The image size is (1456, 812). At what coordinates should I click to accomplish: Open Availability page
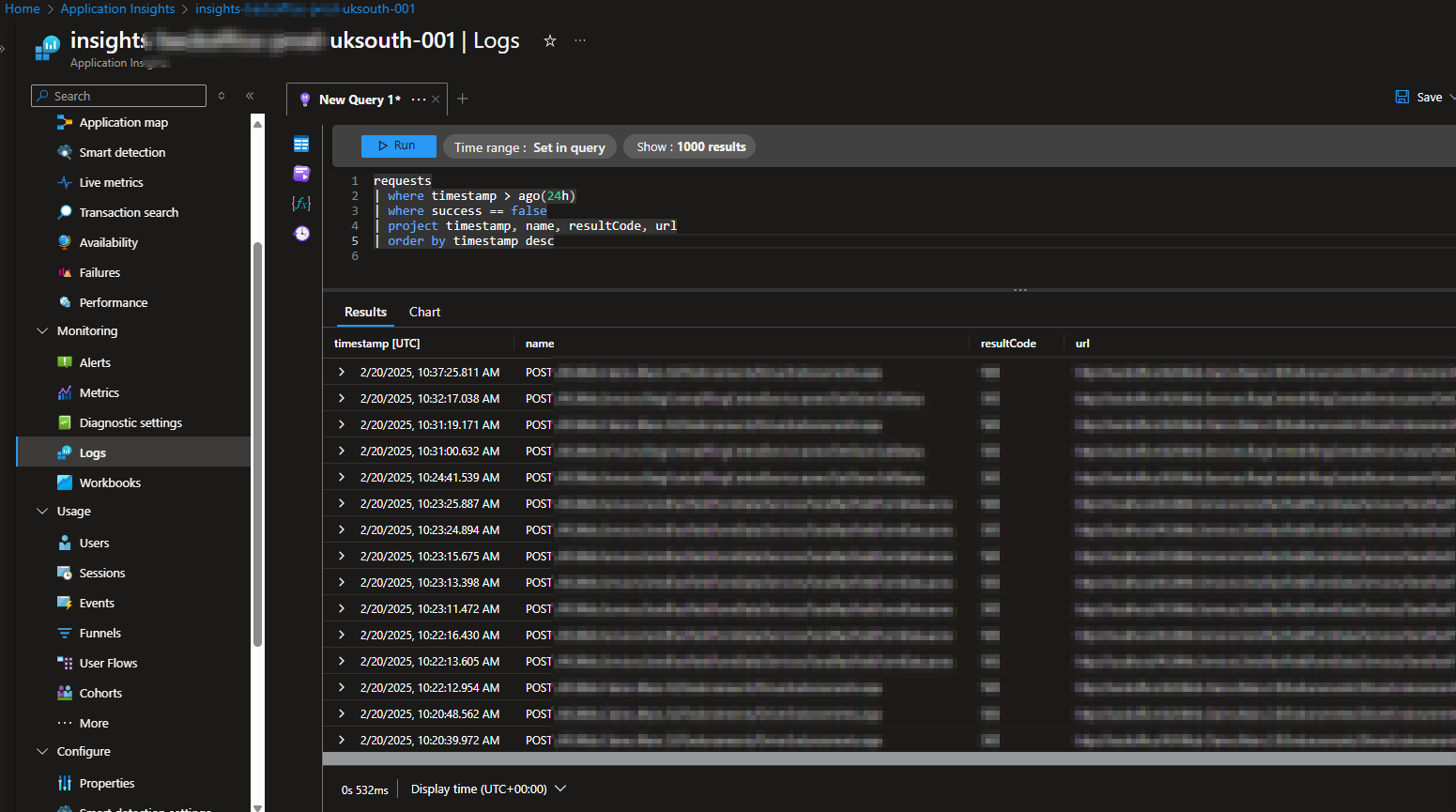pyautogui.click(x=108, y=242)
